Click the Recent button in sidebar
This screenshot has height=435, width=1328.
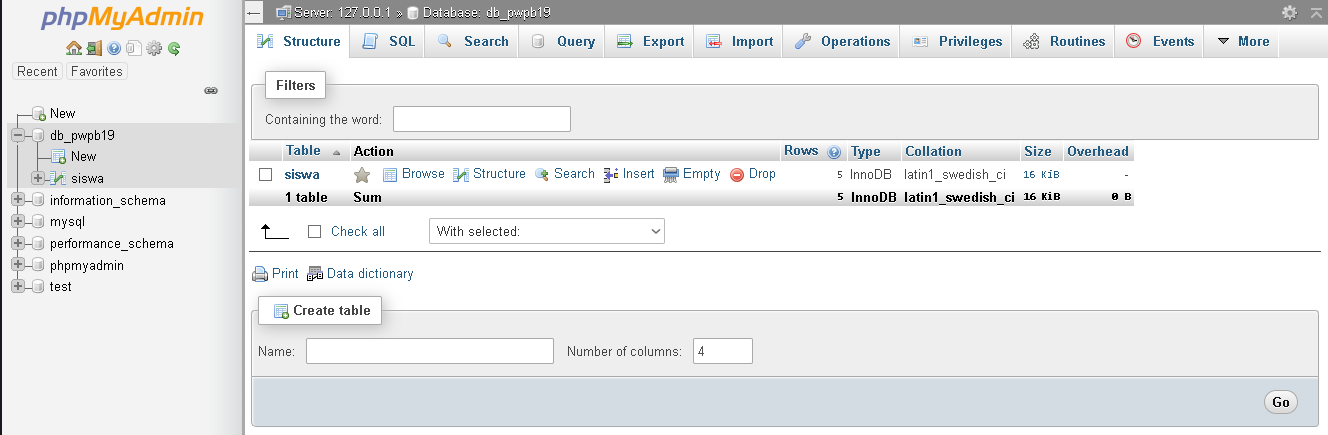37,71
